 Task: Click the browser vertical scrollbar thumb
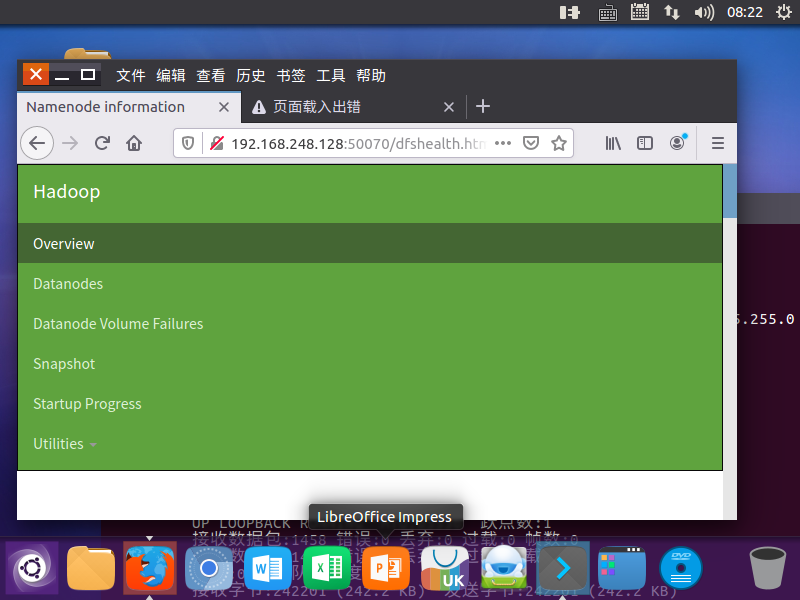coord(730,191)
